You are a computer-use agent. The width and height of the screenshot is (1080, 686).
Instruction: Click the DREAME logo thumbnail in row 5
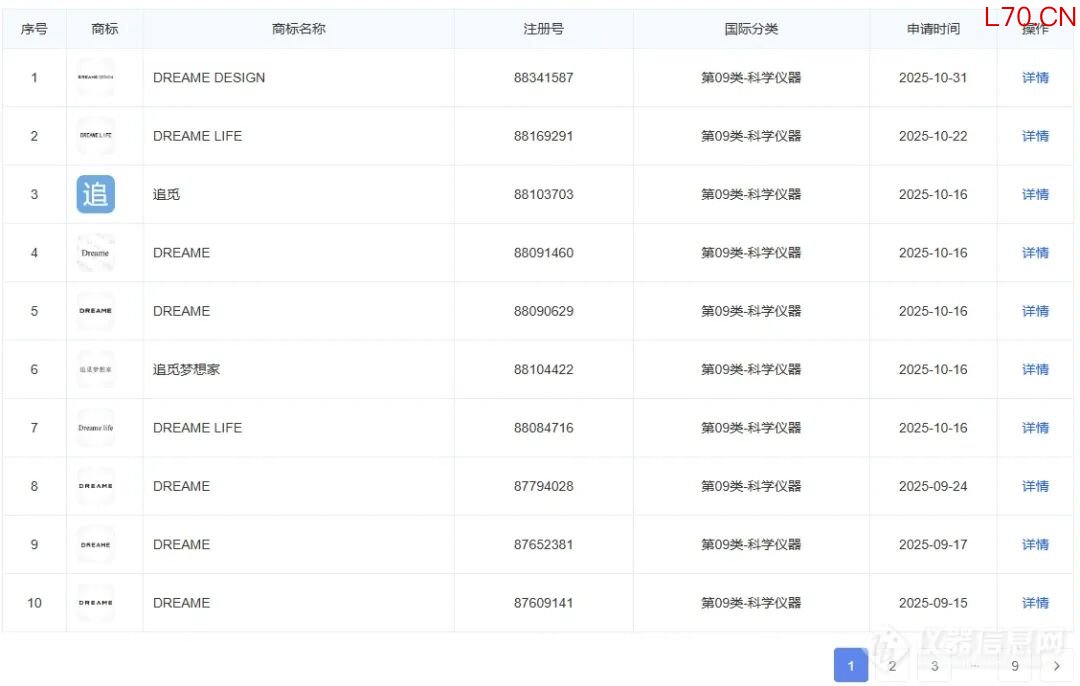96,311
